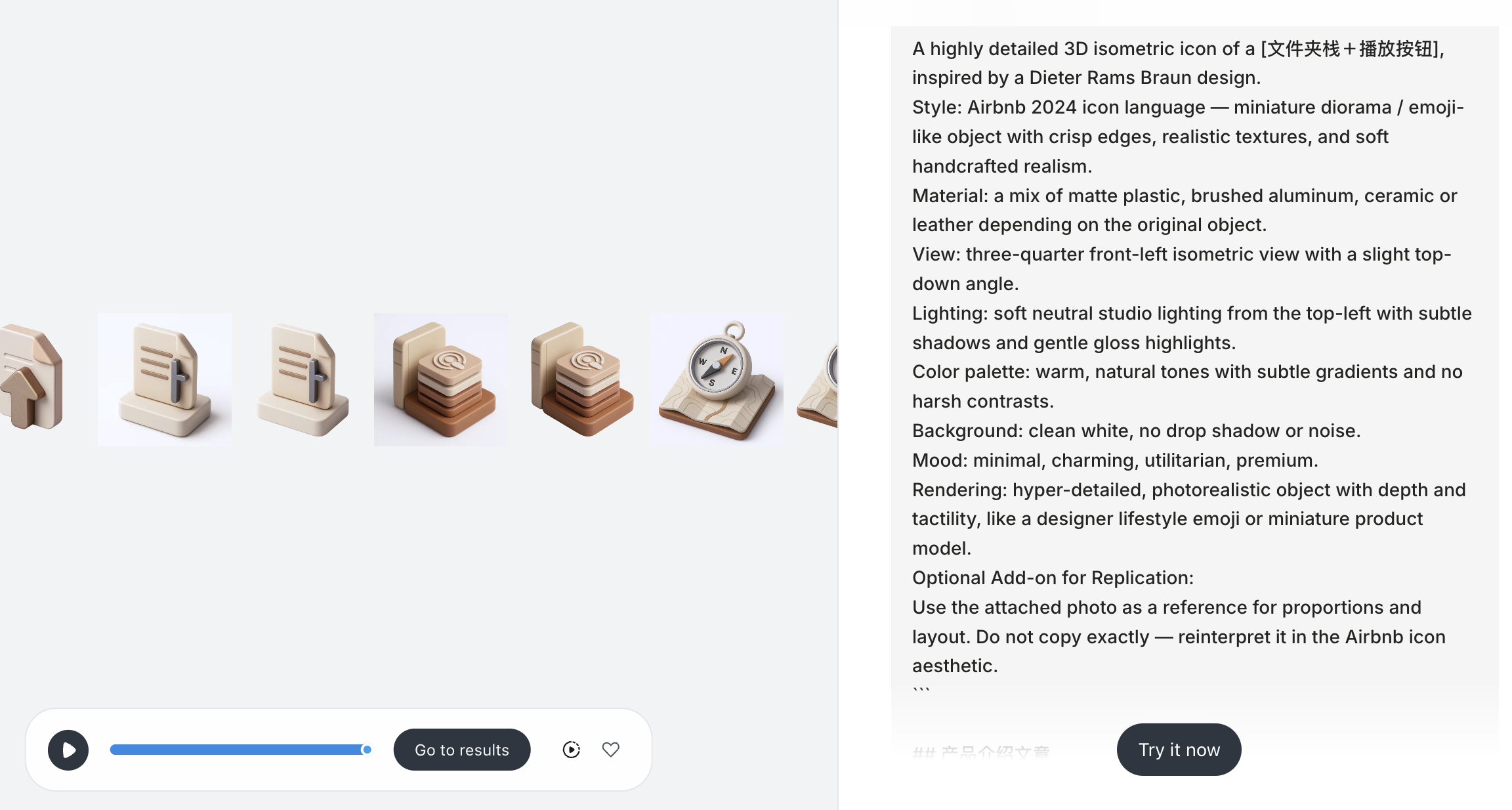The image size is (1512, 810).
Task: Favorite with the heart icon
Action: pyautogui.click(x=610, y=750)
